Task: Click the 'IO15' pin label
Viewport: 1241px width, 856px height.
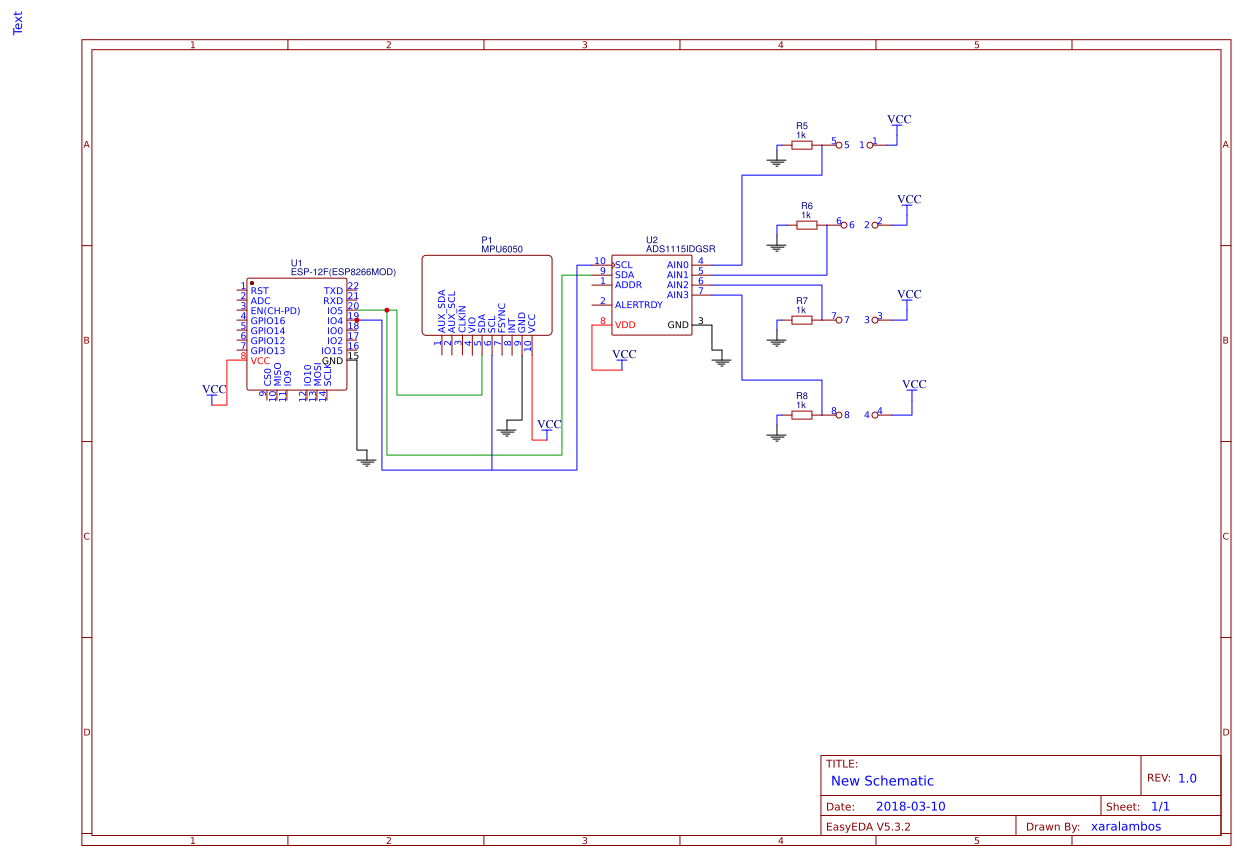Action: tap(332, 351)
